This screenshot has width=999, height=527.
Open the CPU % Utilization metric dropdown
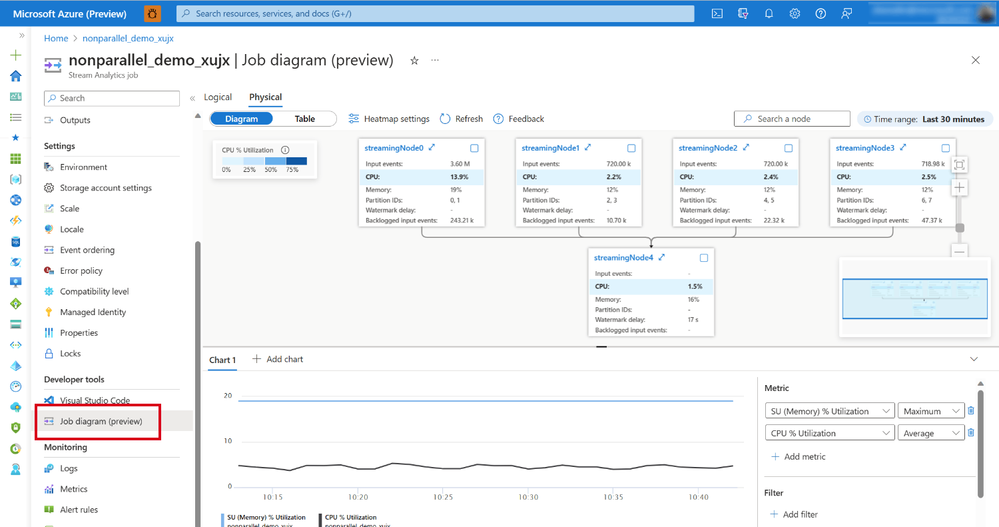830,433
